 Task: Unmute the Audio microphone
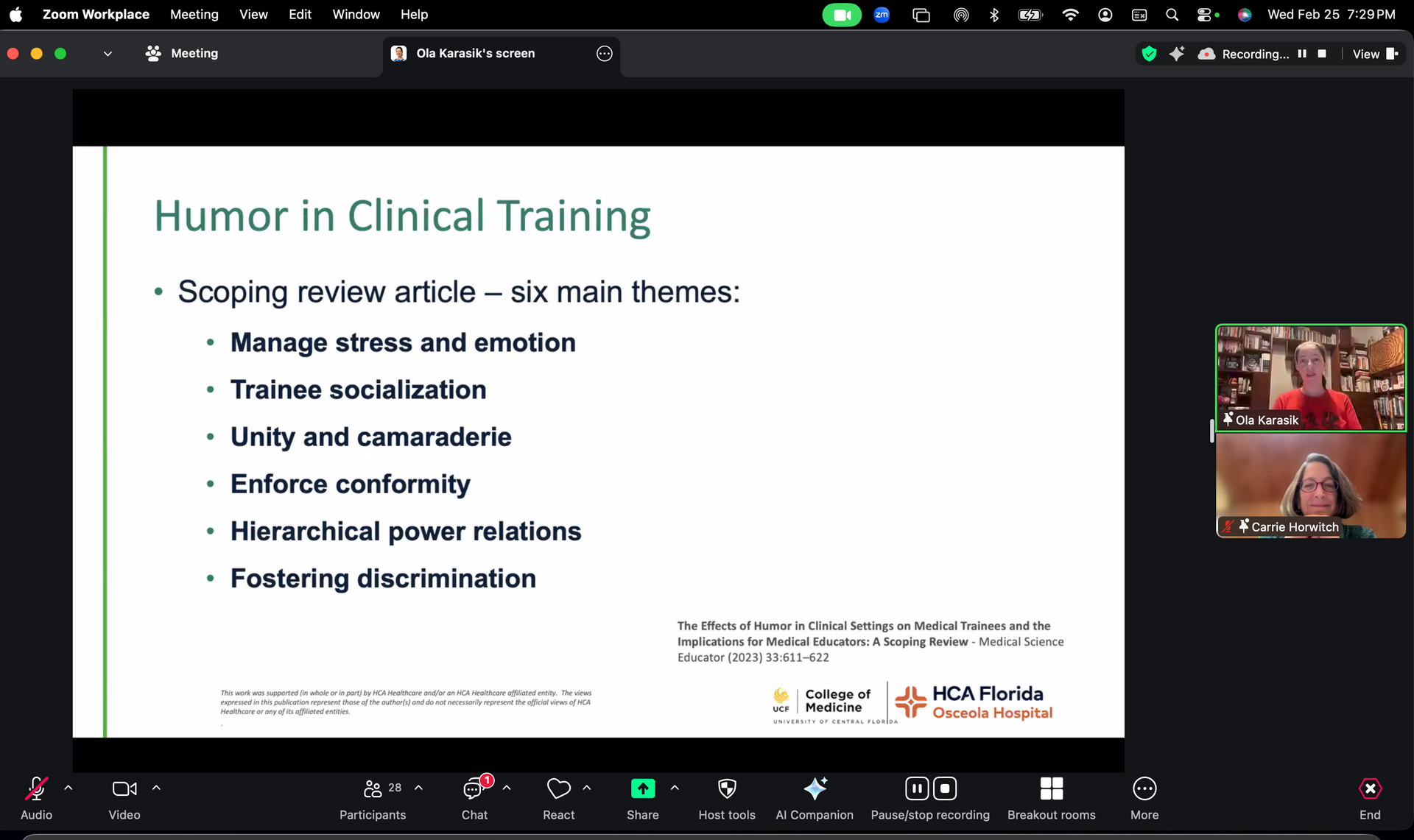pyautogui.click(x=36, y=789)
